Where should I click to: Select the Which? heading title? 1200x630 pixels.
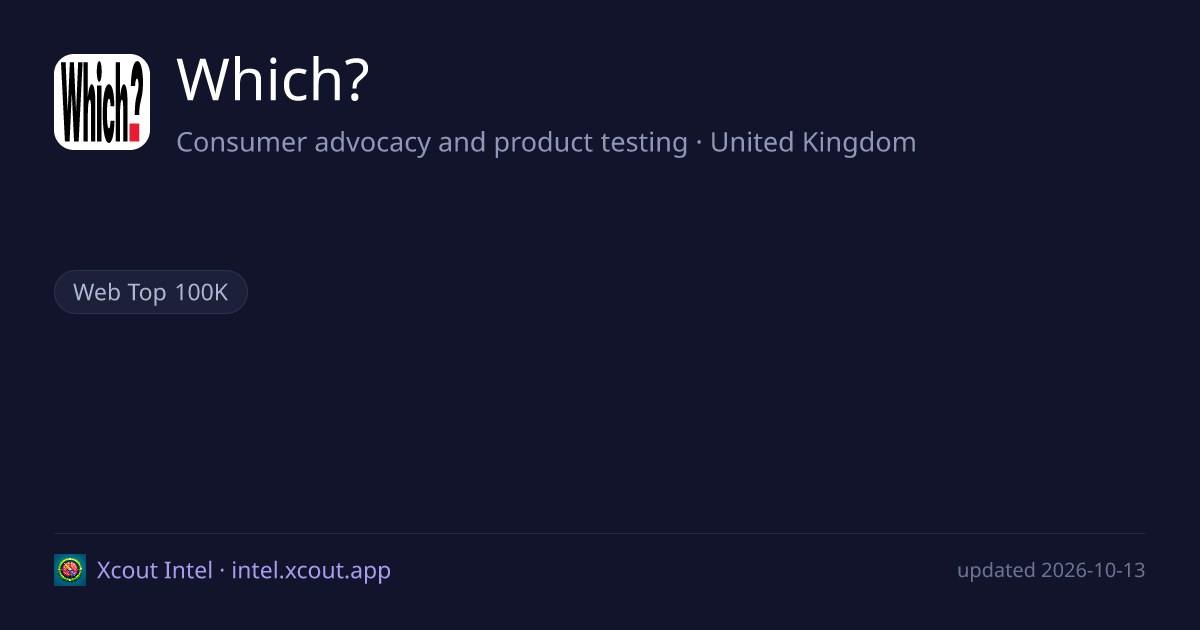(x=273, y=80)
